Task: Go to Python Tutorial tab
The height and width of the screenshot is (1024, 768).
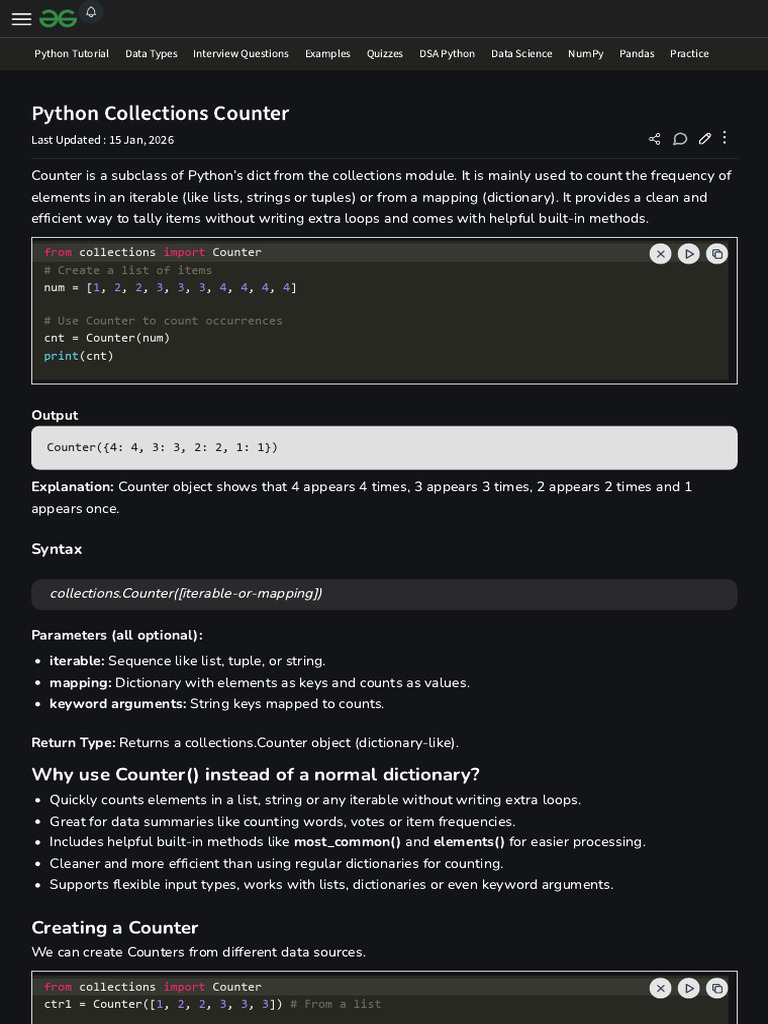Action: [72, 54]
